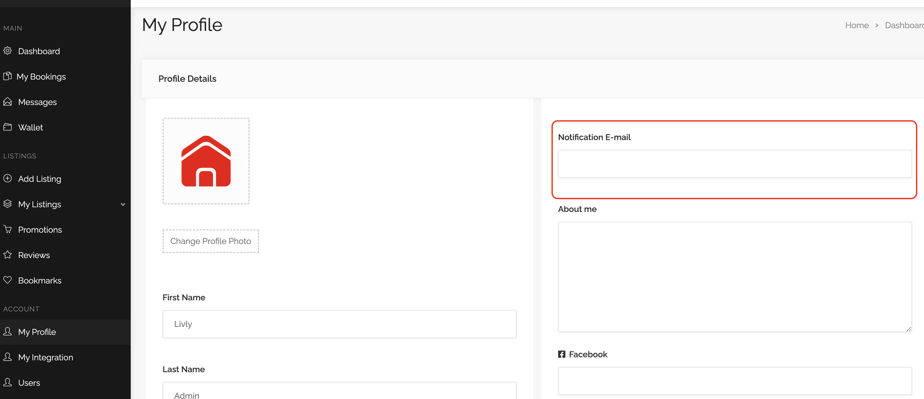The image size is (924, 399).
Task: Click the Promotions cart icon
Action: 8,229
